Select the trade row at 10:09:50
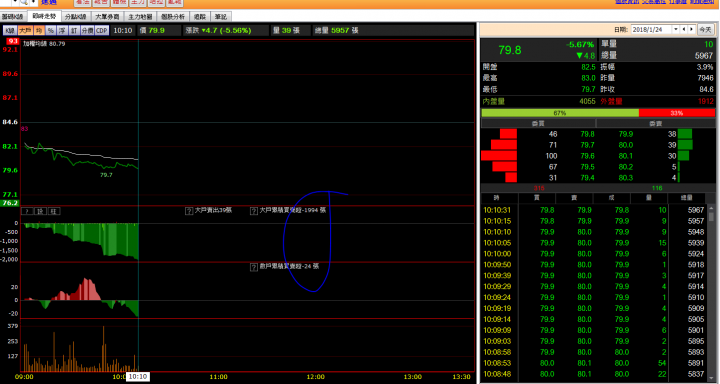 pyautogui.click(x=593, y=265)
